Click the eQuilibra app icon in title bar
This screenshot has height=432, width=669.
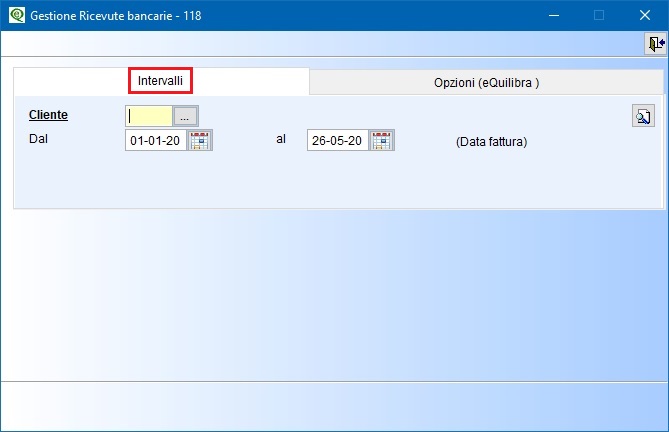click(x=17, y=15)
